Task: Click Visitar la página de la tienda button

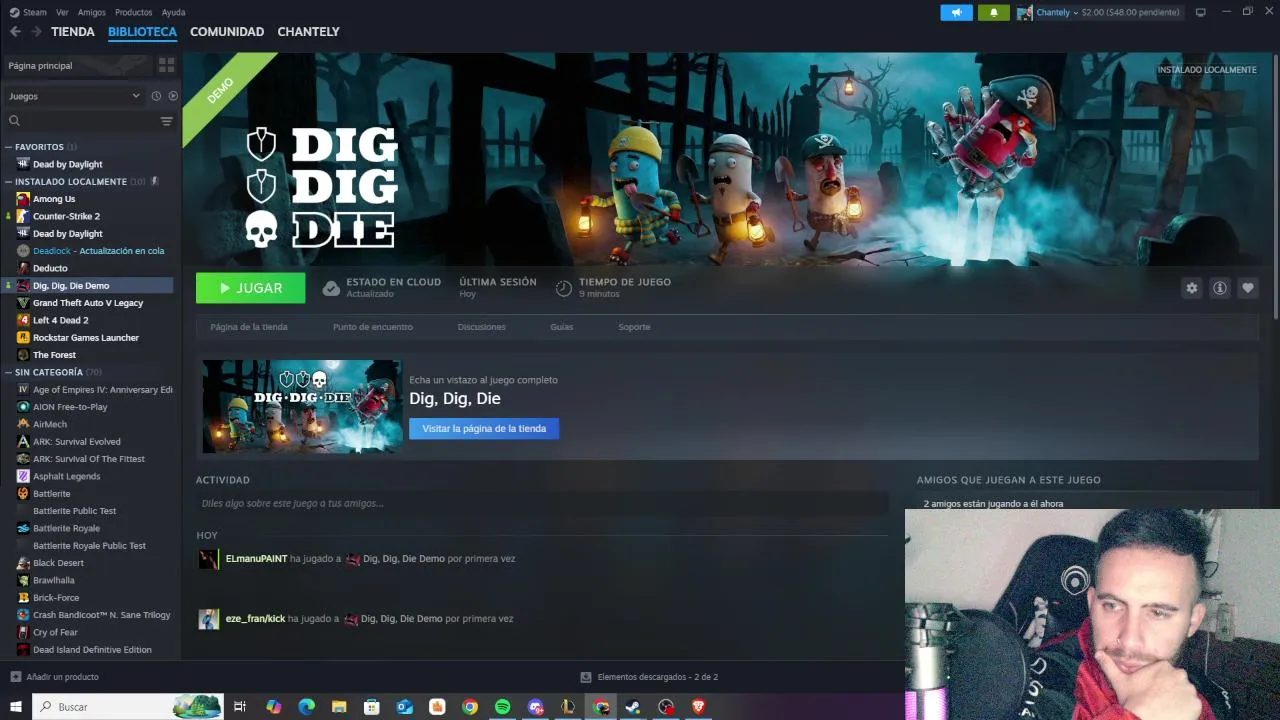Action: [484, 429]
